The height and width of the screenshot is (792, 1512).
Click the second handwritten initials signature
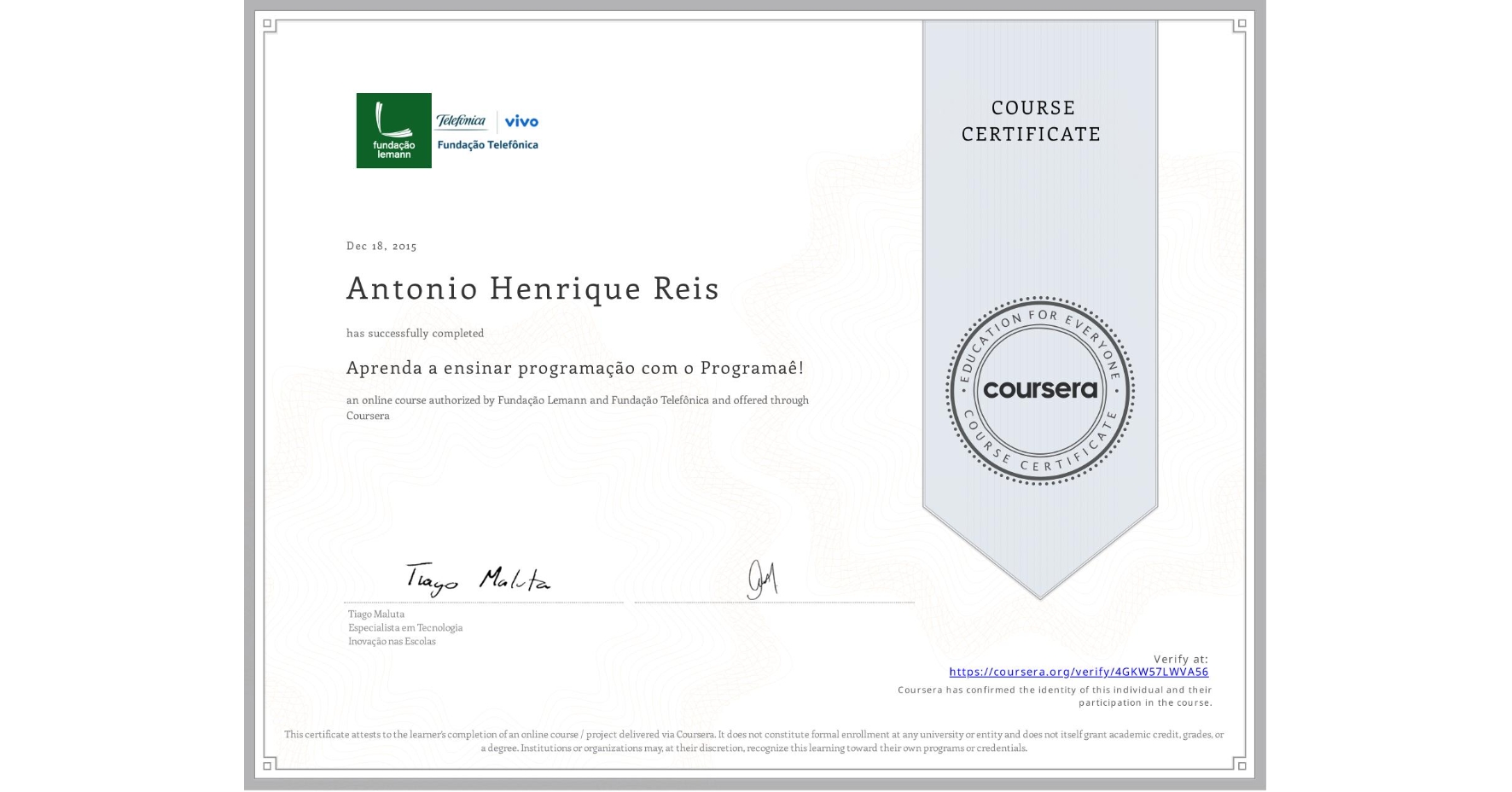tap(763, 580)
